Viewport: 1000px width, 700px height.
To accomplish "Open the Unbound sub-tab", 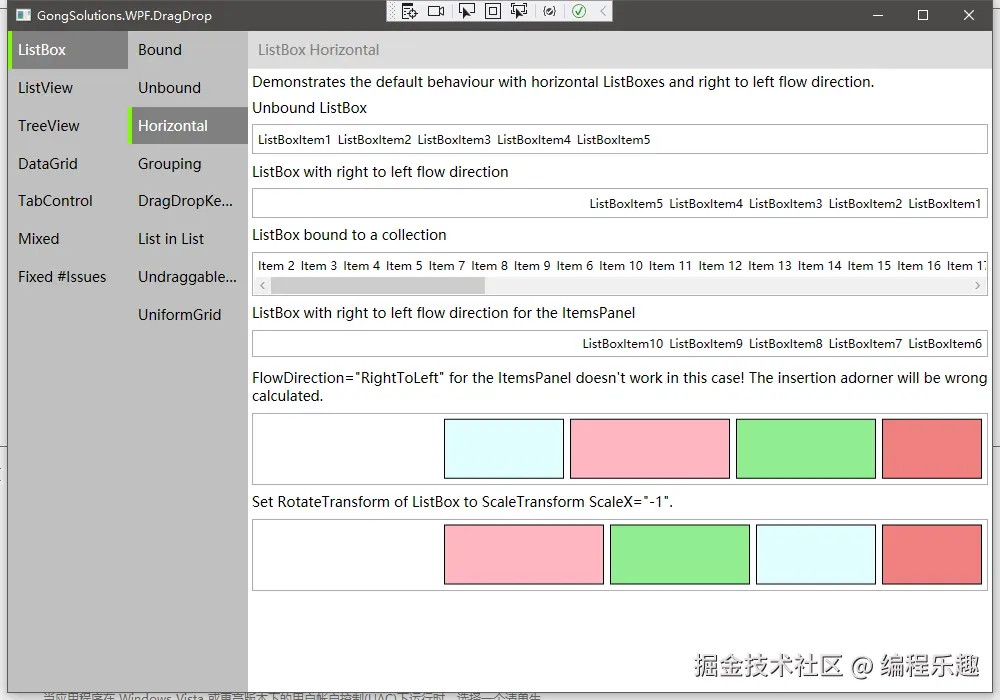I will (188, 88).
